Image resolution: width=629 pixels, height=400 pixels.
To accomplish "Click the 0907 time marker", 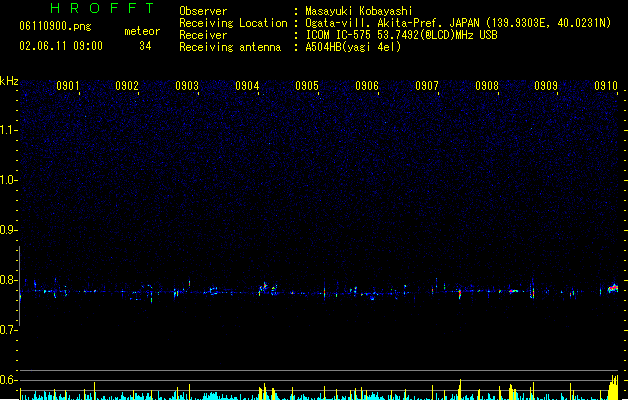I will pyautogui.click(x=427, y=86).
